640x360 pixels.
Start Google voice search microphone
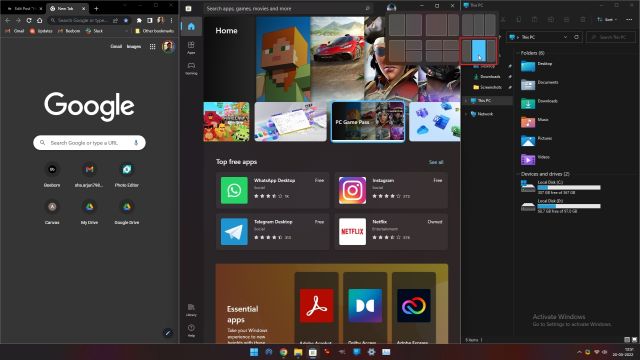[136, 142]
